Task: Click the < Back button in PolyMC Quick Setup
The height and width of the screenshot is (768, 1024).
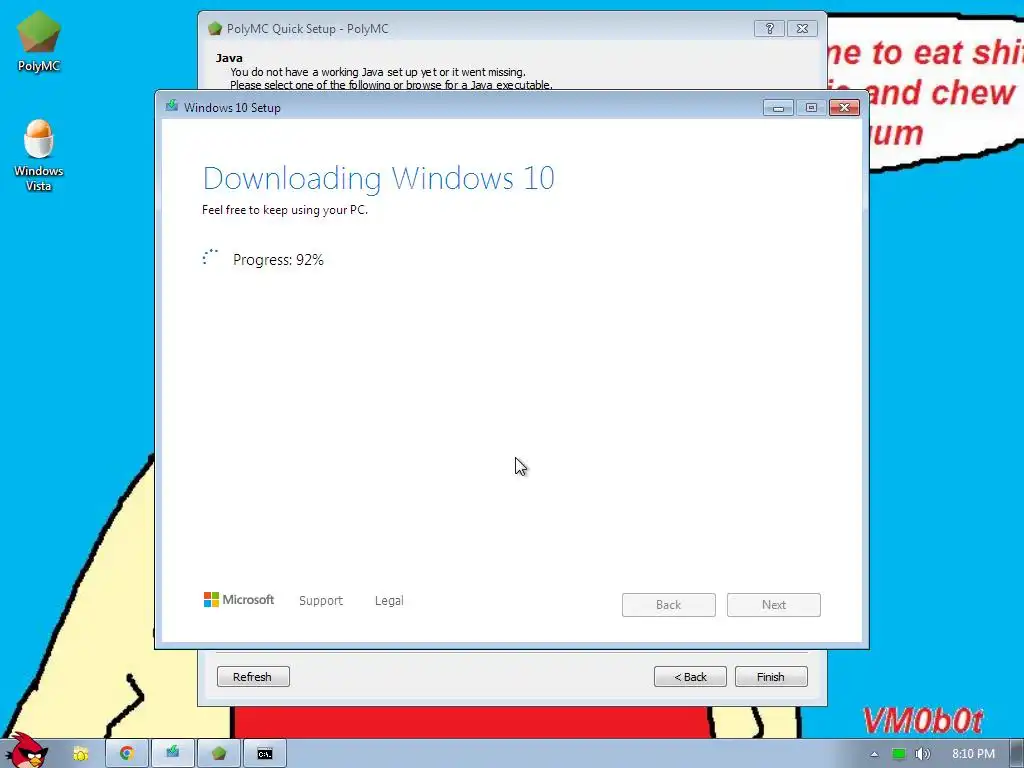Action: tap(690, 677)
